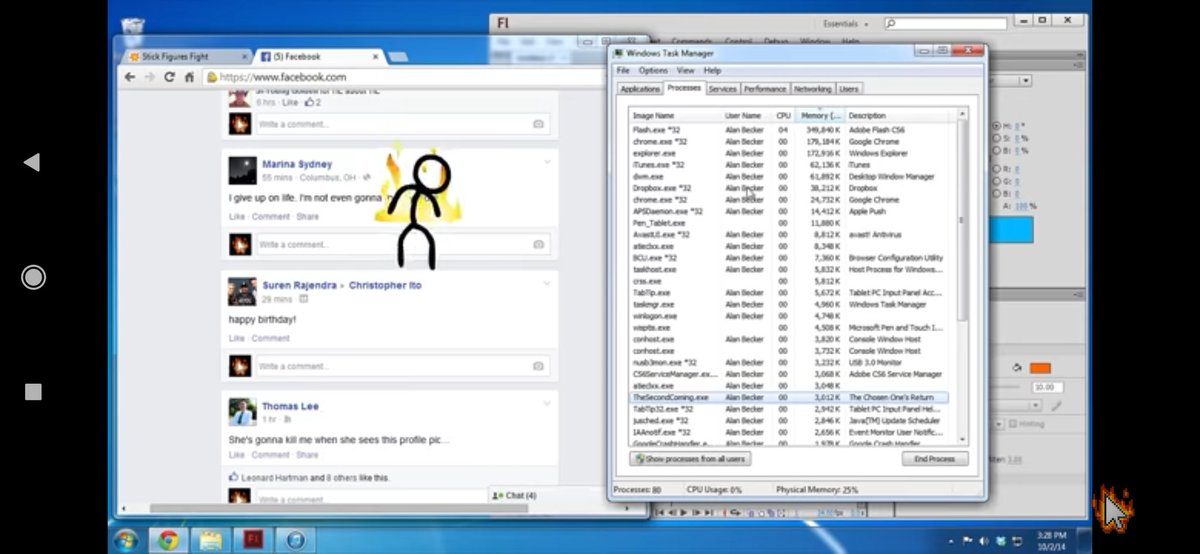The height and width of the screenshot is (554, 1200).
Task: Tap the phone's square recents button
Action: click(x=33, y=392)
